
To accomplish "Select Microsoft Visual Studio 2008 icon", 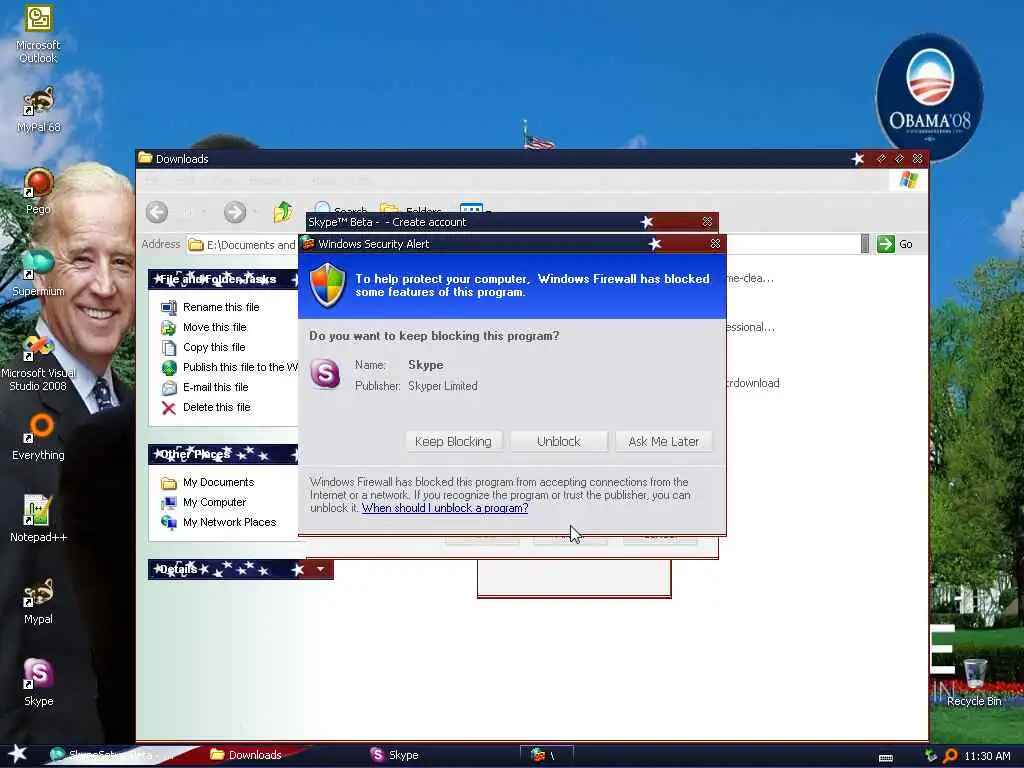I will (x=38, y=363).
